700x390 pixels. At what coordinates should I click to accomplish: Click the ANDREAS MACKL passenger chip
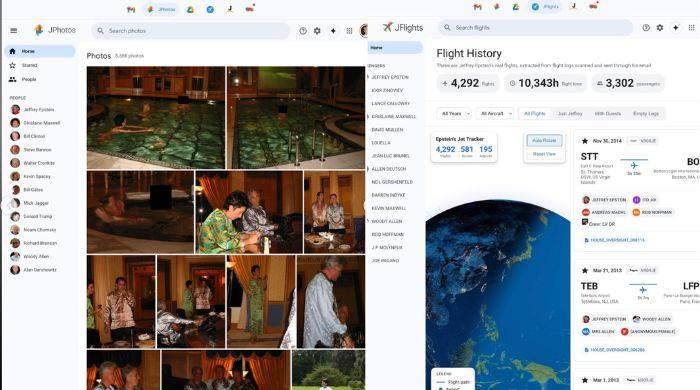click(x=604, y=212)
